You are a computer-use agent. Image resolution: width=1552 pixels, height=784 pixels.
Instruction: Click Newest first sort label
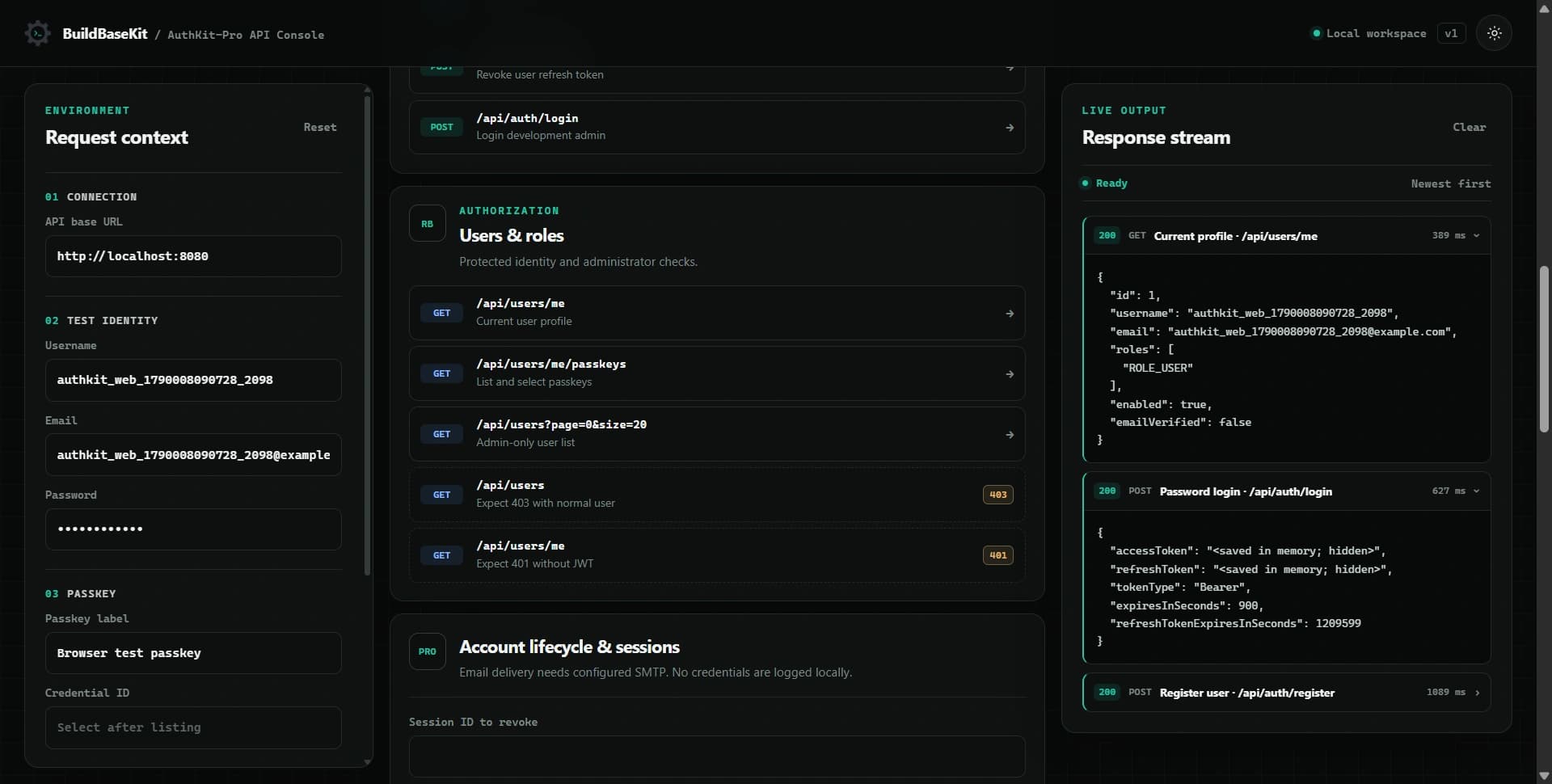(x=1451, y=183)
